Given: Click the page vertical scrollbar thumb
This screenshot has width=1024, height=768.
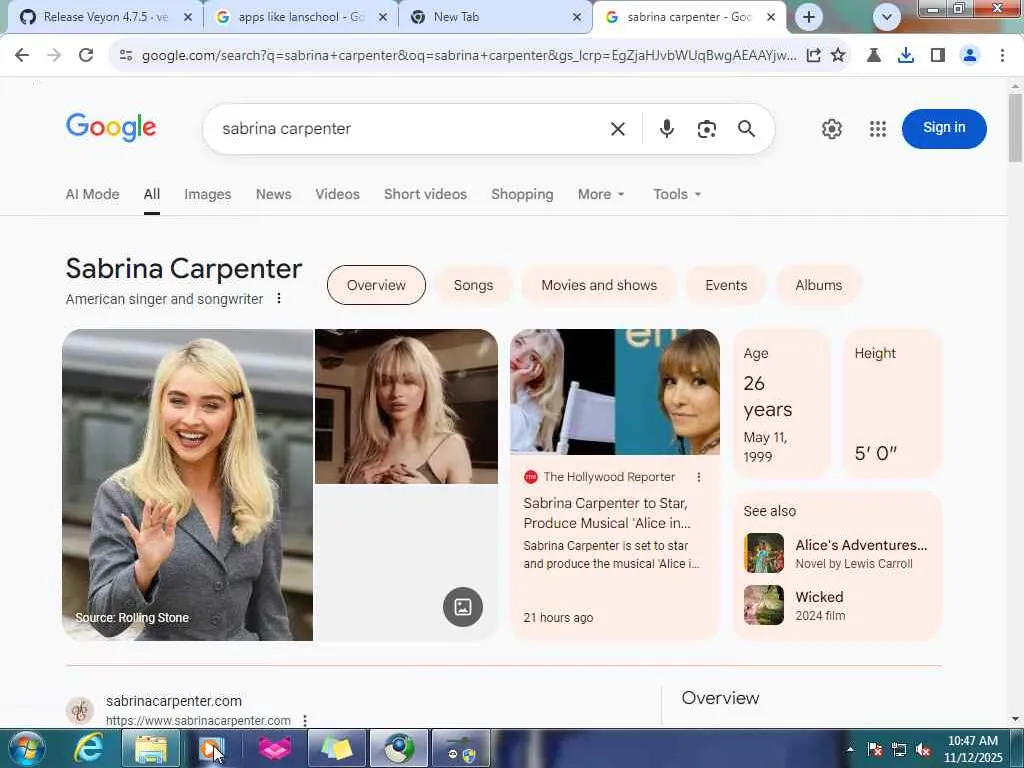Looking at the screenshot, I should [x=1015, y=127].
